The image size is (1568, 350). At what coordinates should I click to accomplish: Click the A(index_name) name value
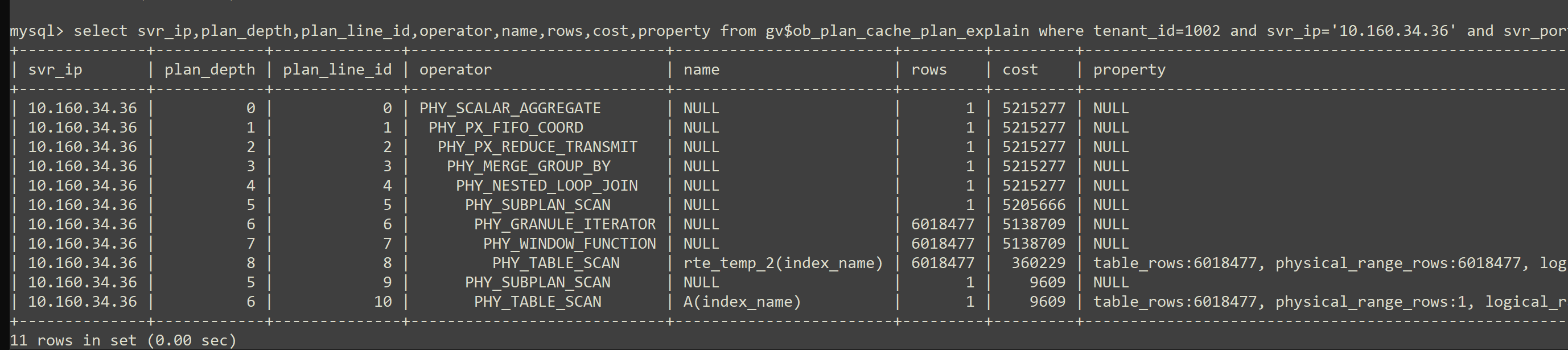tap(742, 302)
